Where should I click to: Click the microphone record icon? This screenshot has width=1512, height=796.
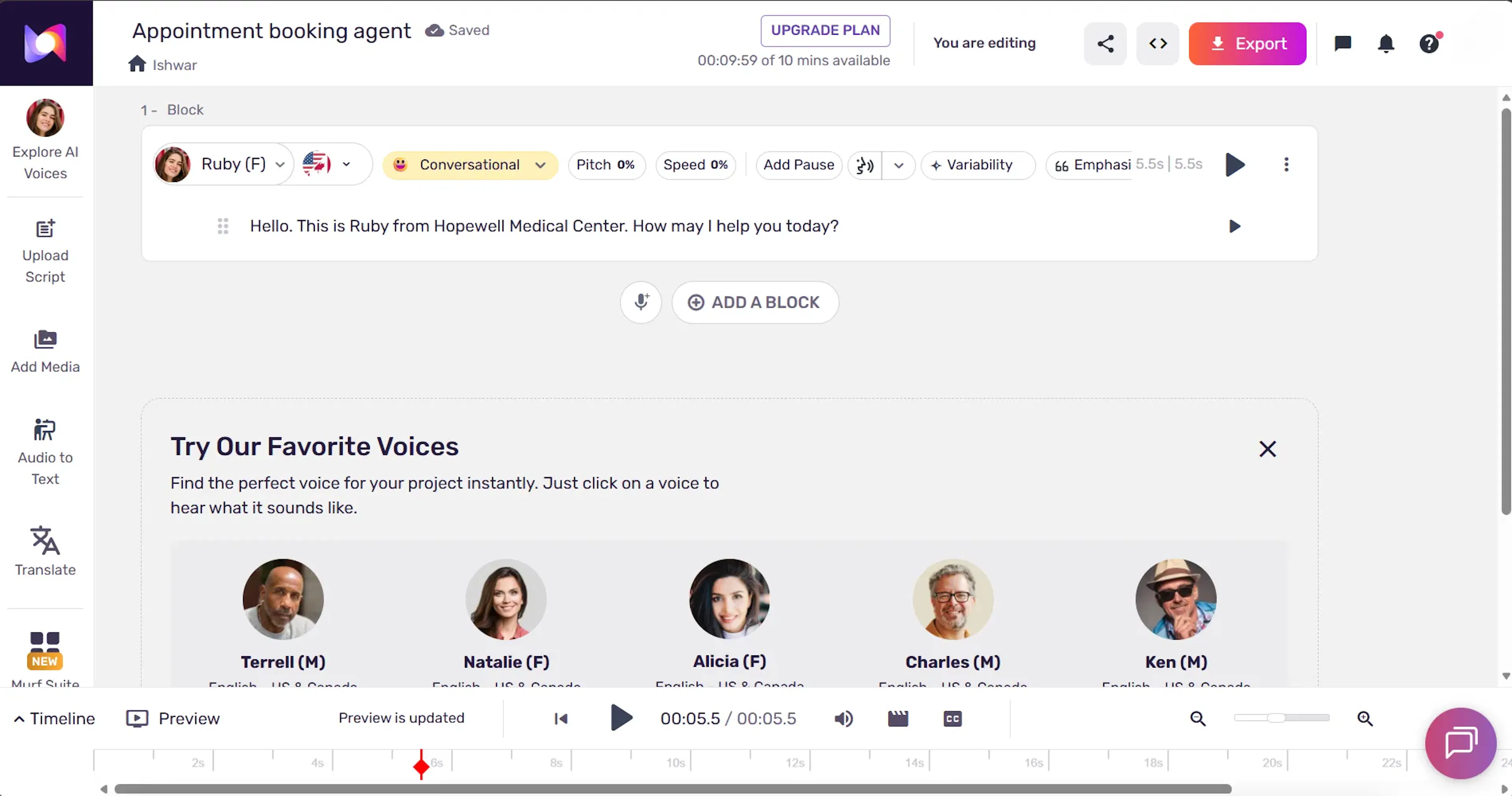pos(641,302)
